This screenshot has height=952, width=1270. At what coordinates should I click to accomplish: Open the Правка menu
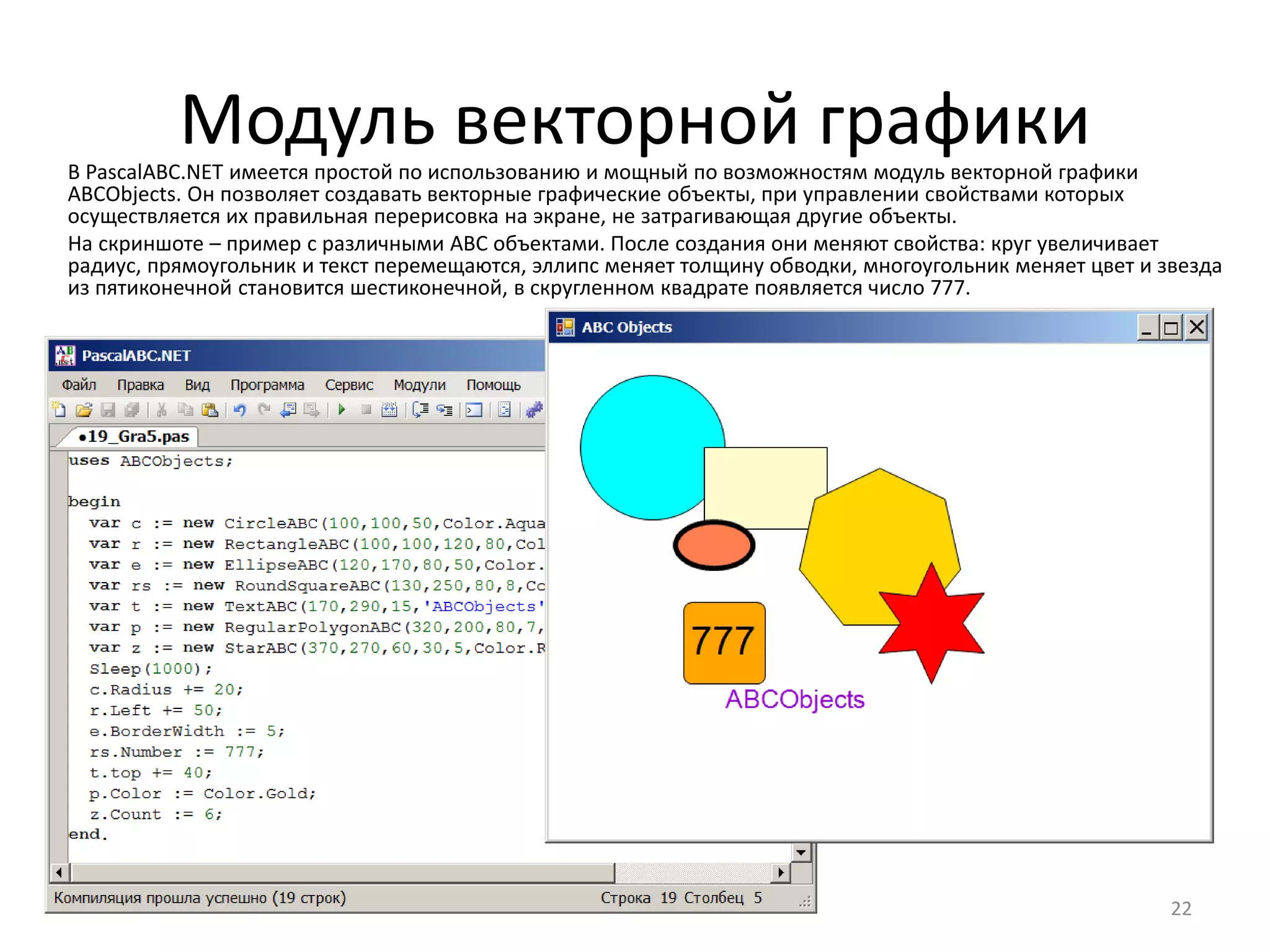(141, 385)
